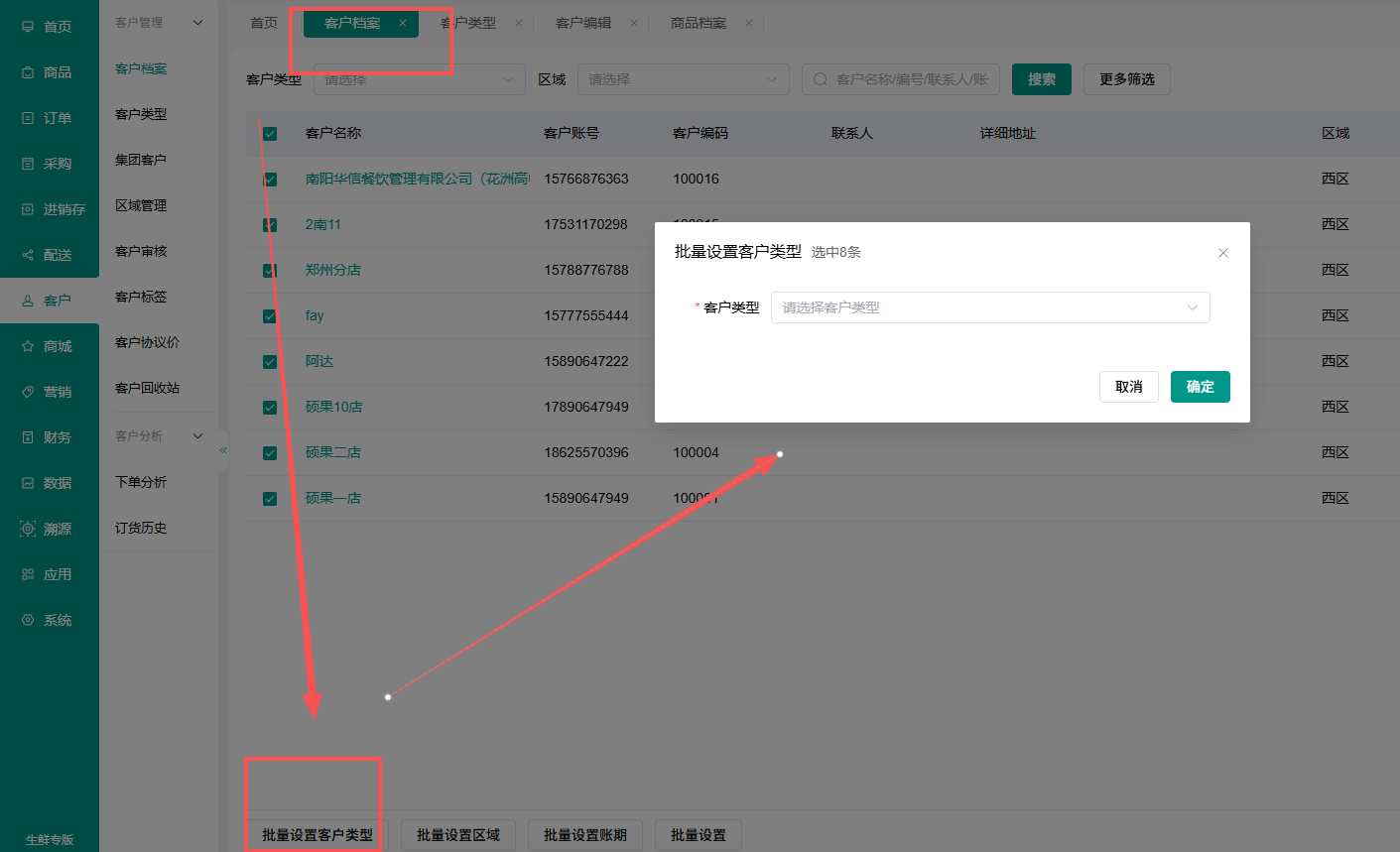Screen dimensions: 1400x852
Task: Click the 搜索 button
Action: pyautogui.click(x=1042, y=79)
